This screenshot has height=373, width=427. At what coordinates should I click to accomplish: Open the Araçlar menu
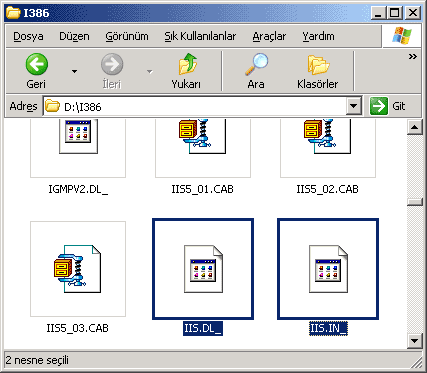point(269,36)
